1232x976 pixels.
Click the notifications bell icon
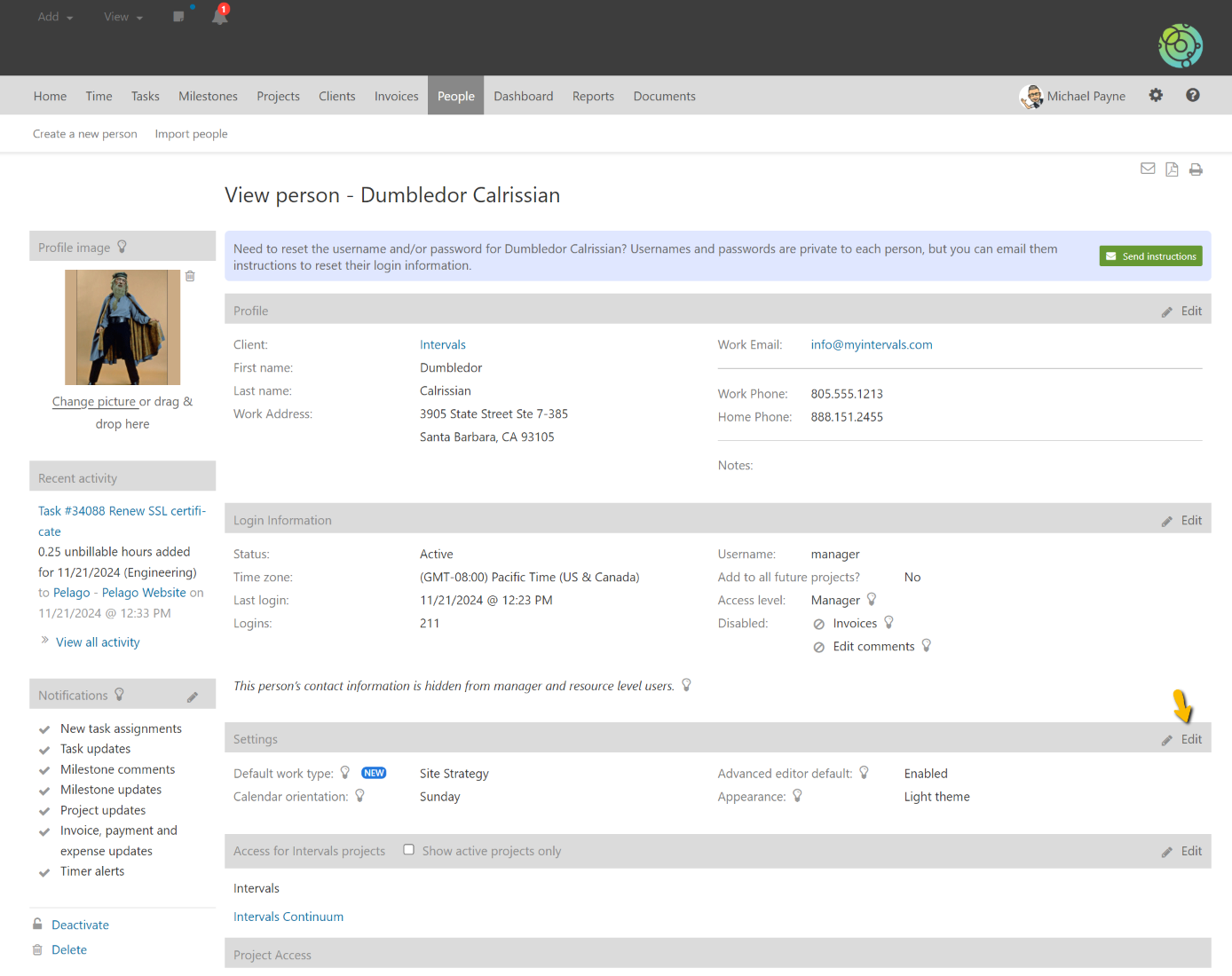[x=219, y=17]
